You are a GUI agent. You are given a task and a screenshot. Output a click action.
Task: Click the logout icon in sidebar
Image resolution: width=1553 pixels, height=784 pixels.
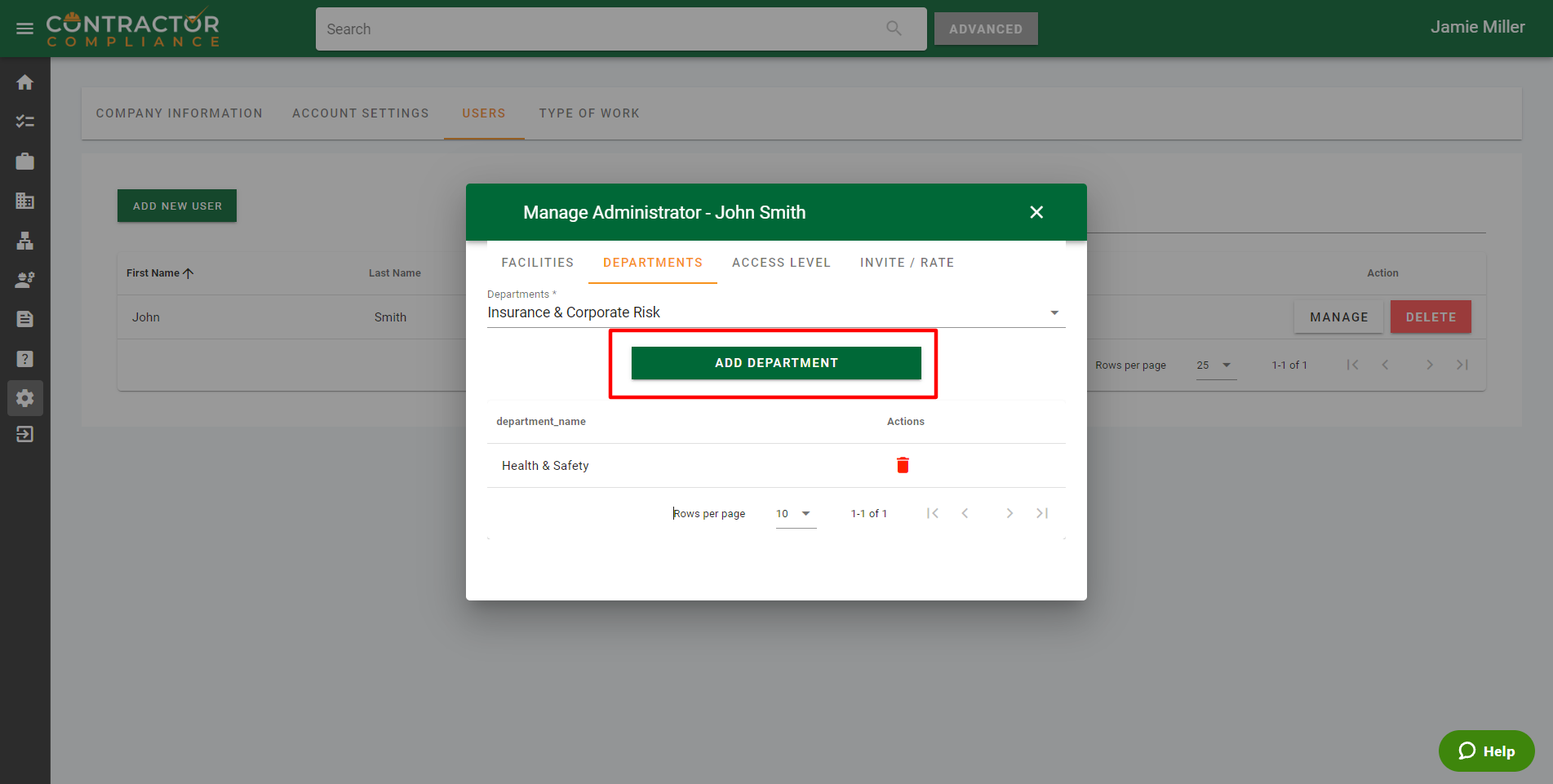24,434
